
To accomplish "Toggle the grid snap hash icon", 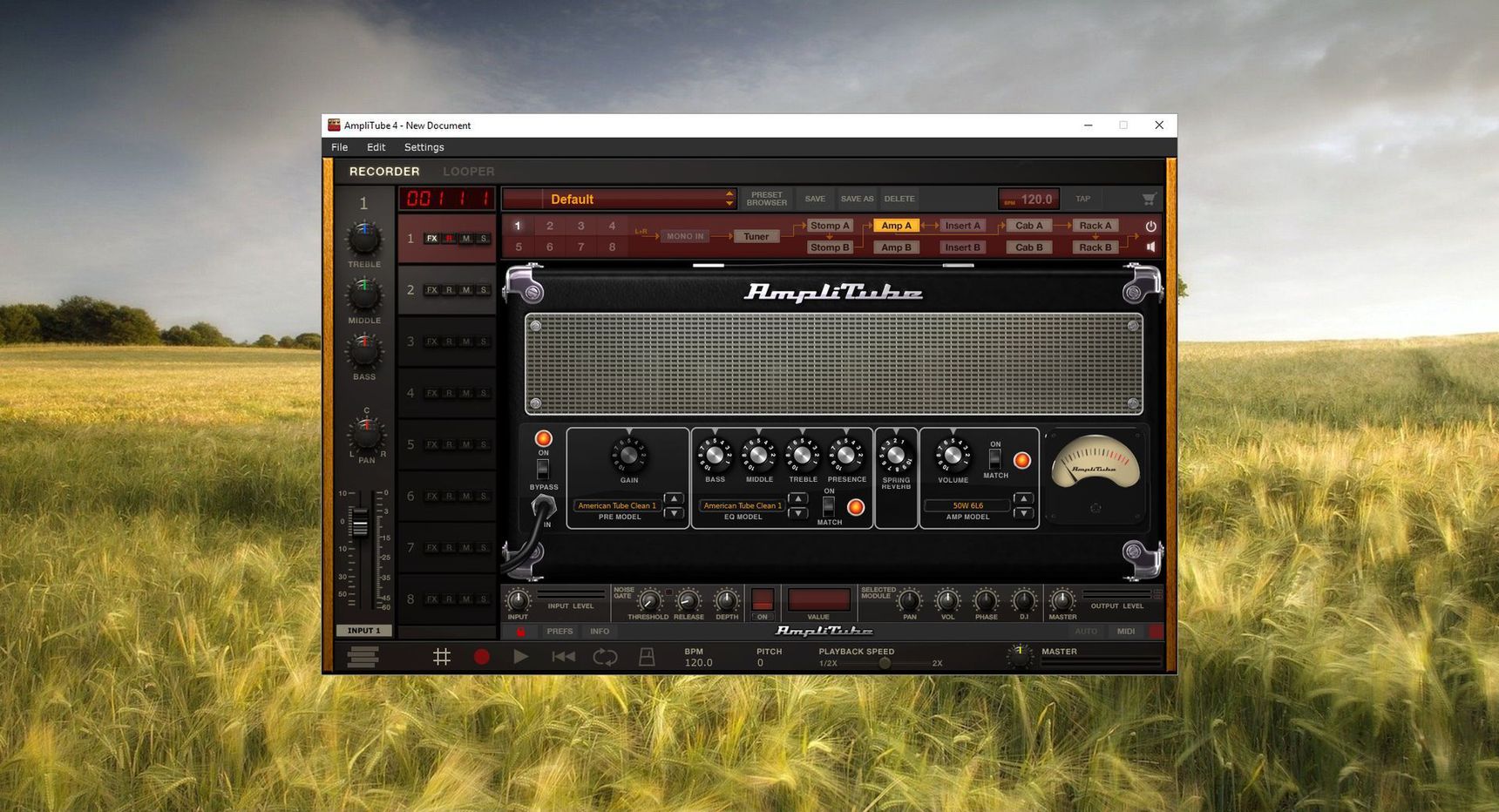I will point(442,657).
